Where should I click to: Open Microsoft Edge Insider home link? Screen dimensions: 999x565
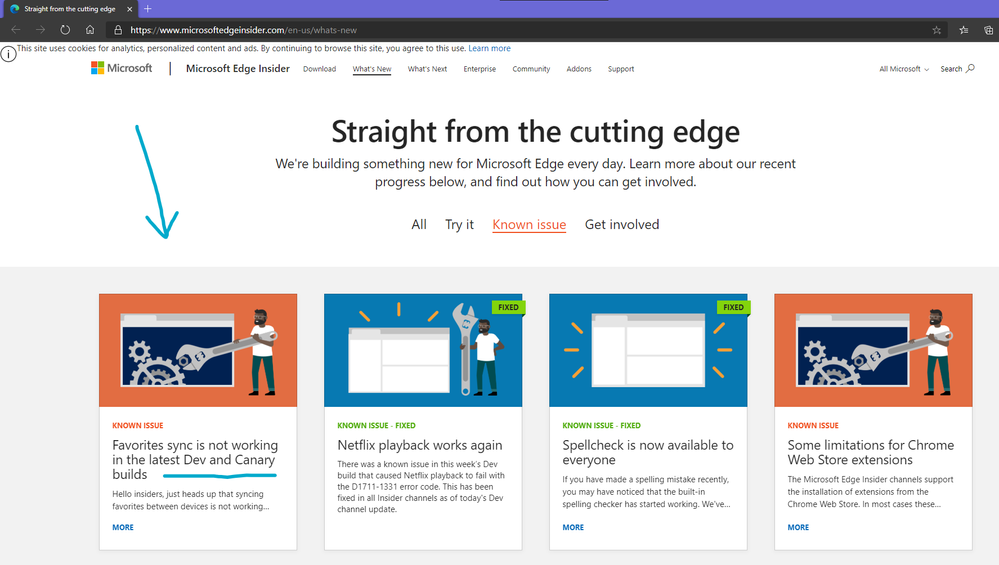238,68
